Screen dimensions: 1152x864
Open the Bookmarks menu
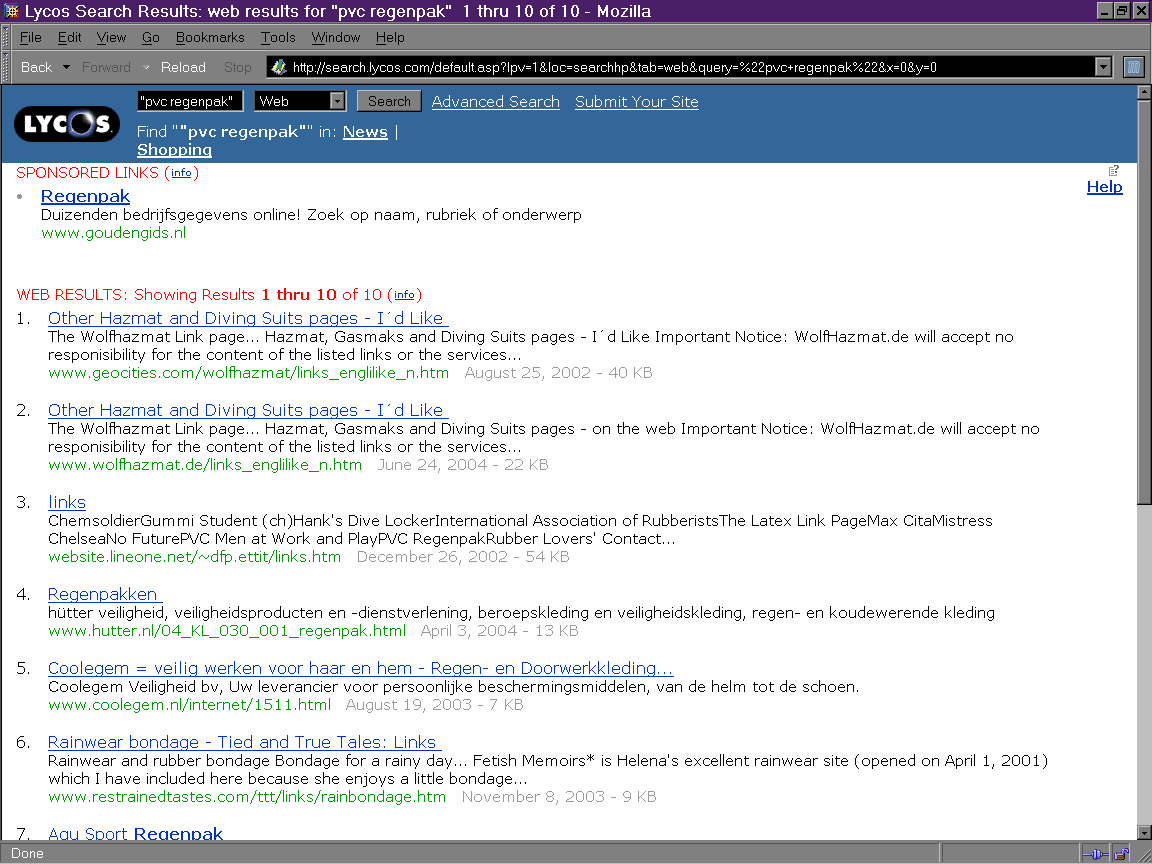210,37
